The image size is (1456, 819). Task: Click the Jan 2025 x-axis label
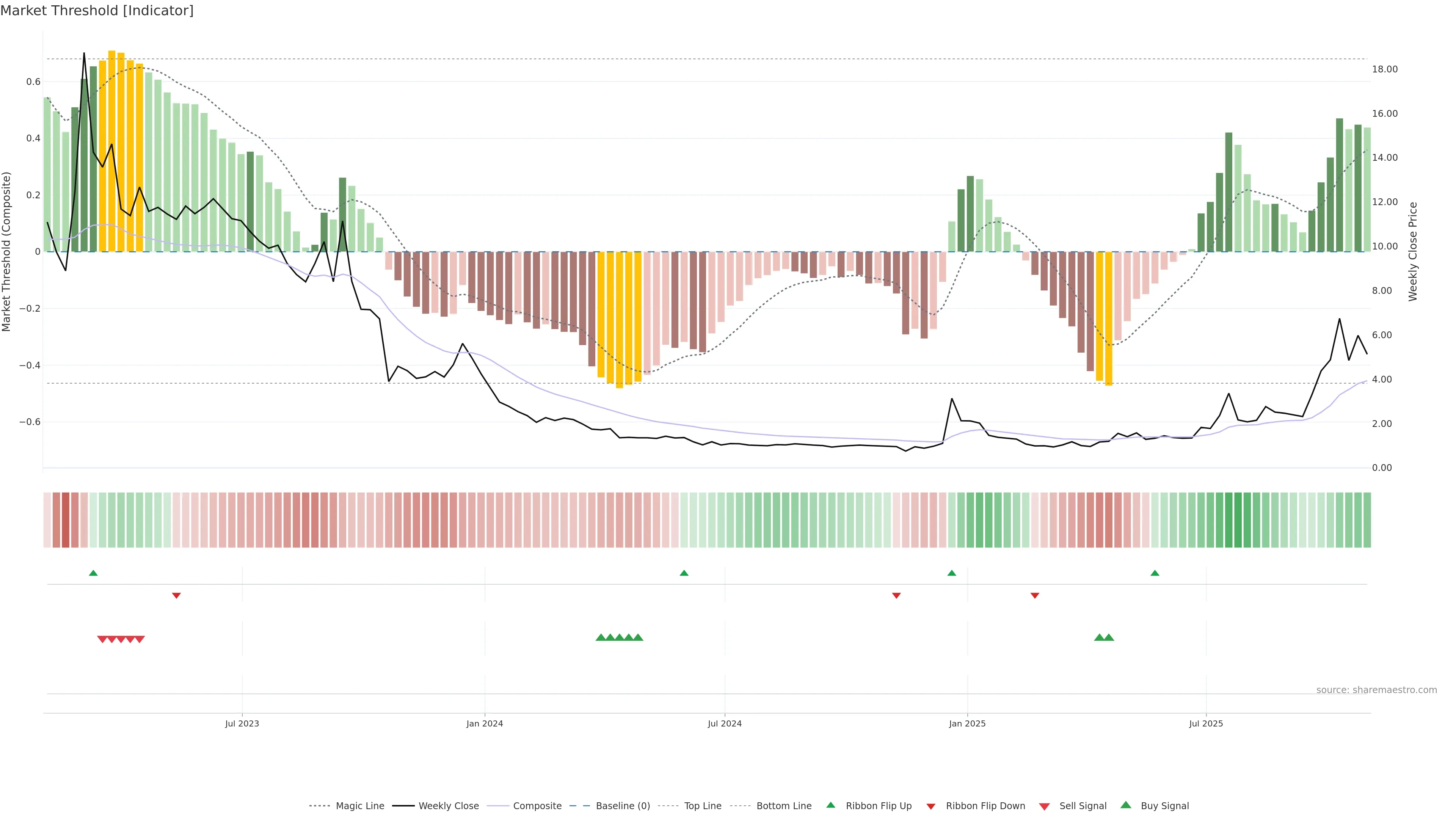pyautogui.click(x=967, y=723)
